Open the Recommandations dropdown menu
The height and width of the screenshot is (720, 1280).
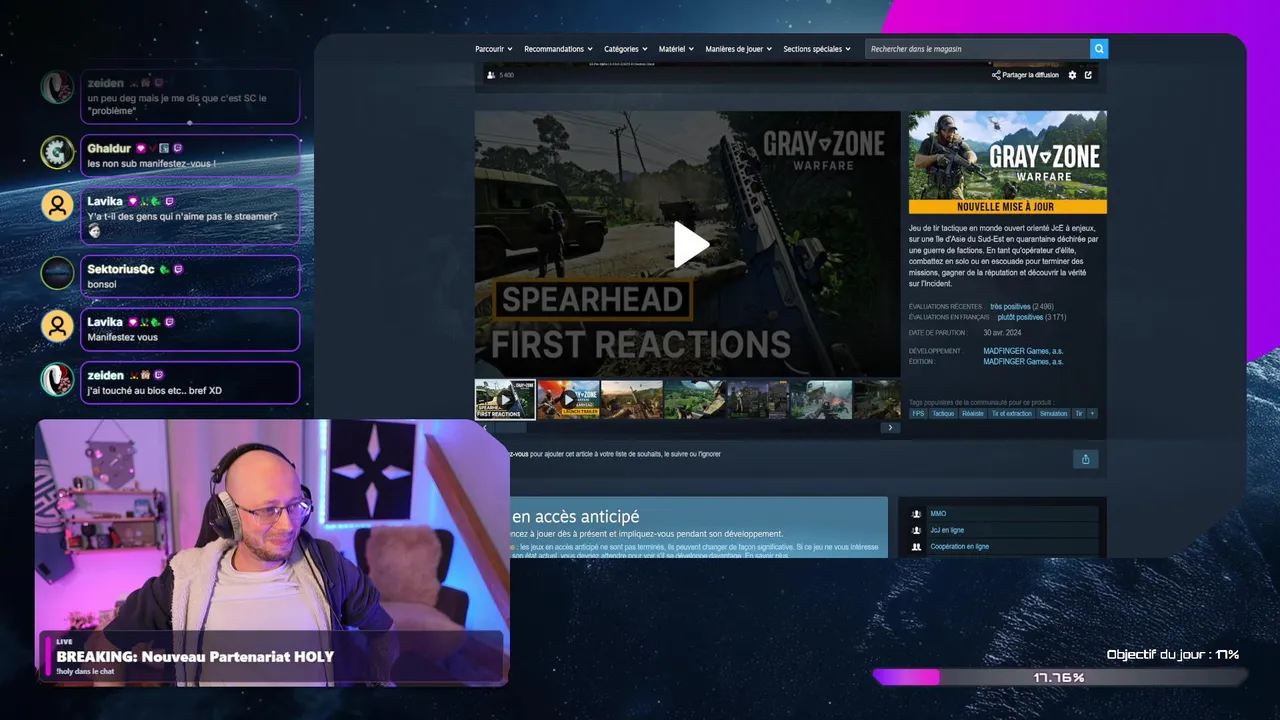click(558, 49)
